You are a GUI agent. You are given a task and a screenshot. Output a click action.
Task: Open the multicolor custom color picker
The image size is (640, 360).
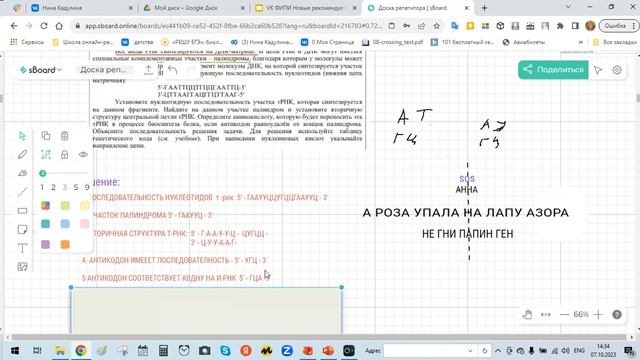(45, 205)
